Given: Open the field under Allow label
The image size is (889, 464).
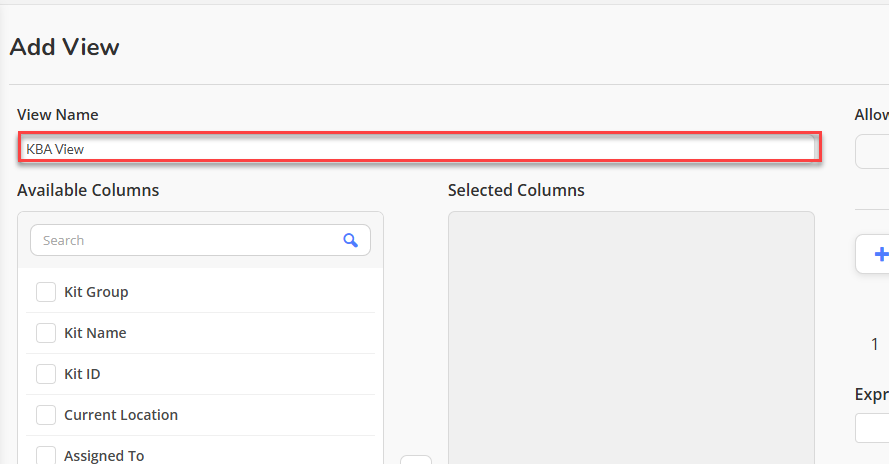Looking at the screenshot, I should pos(872,151).
